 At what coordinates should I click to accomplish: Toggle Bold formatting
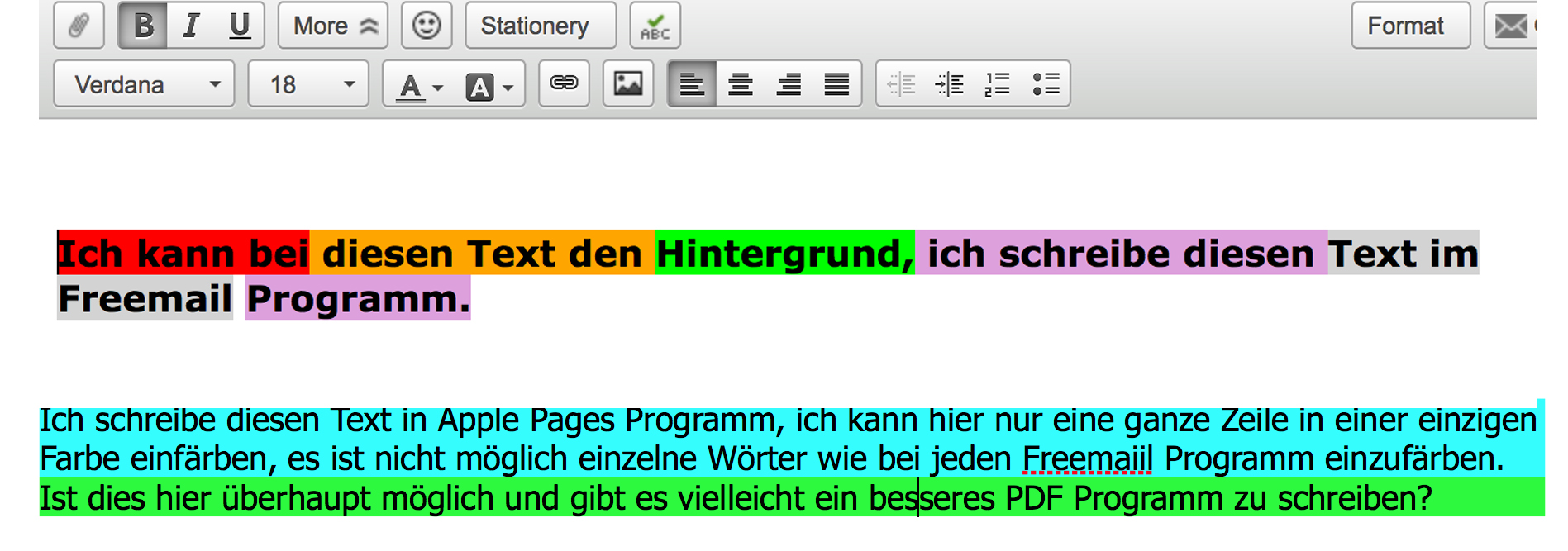click(x=143, y=26)
